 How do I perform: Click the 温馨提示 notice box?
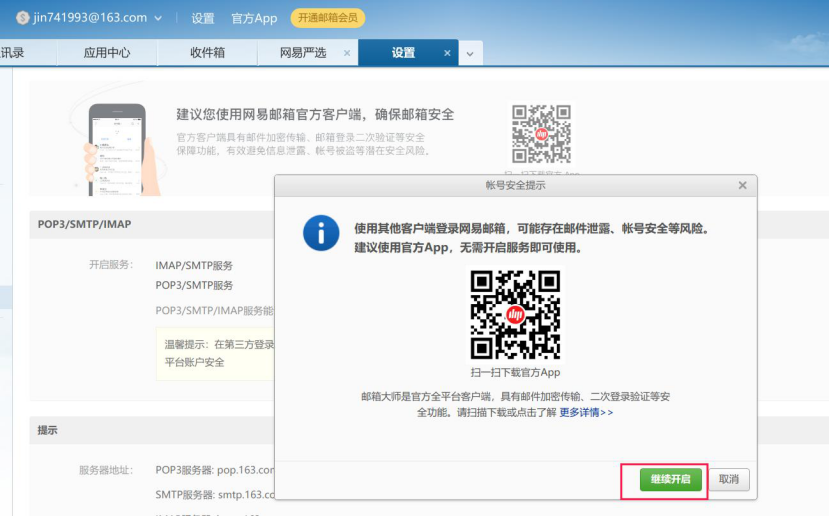pyautogui.click(x=216, y=354)
